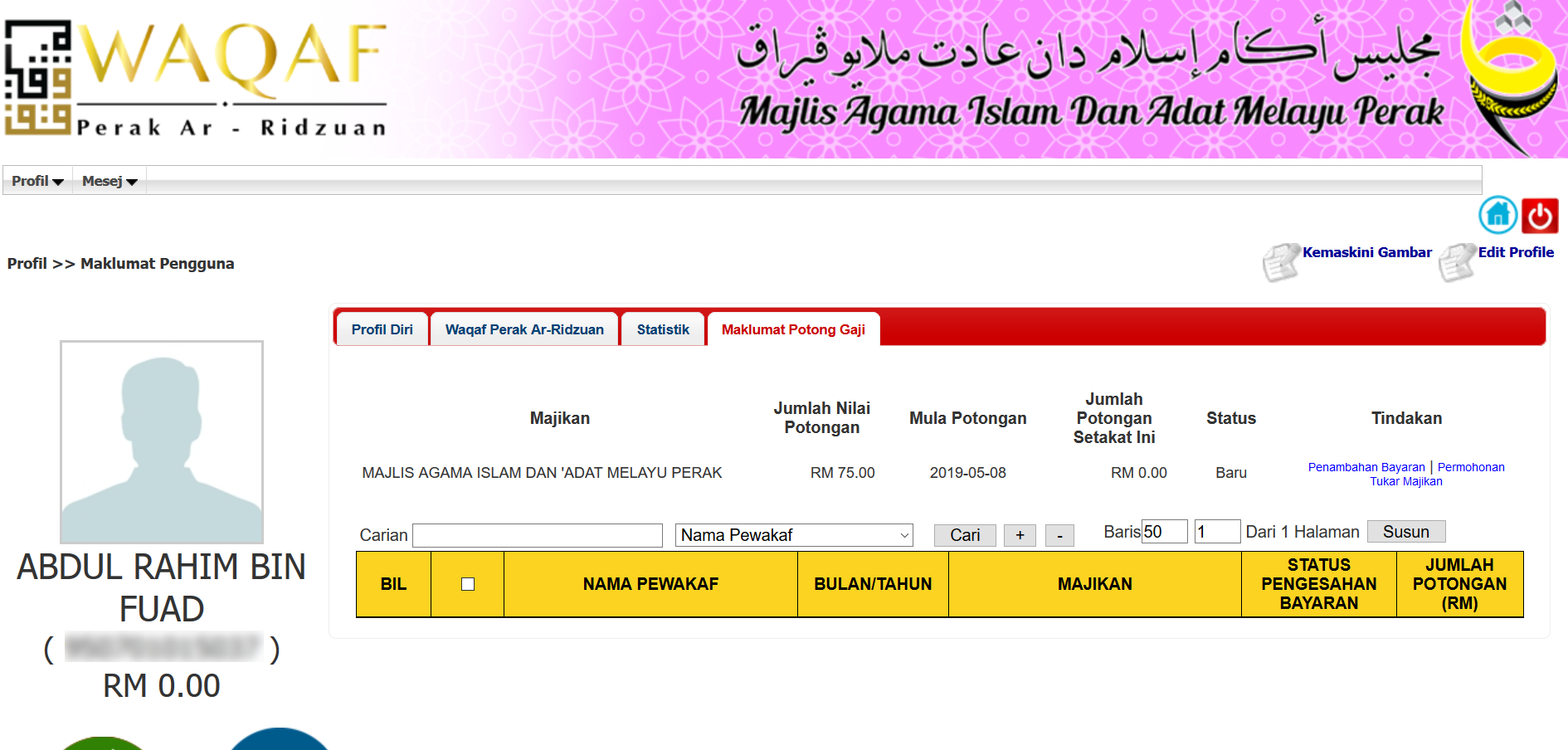The width and height of the screenshot is (1568, 750).
Task: Go to the home page via house icon
Action: [1497, 216]
